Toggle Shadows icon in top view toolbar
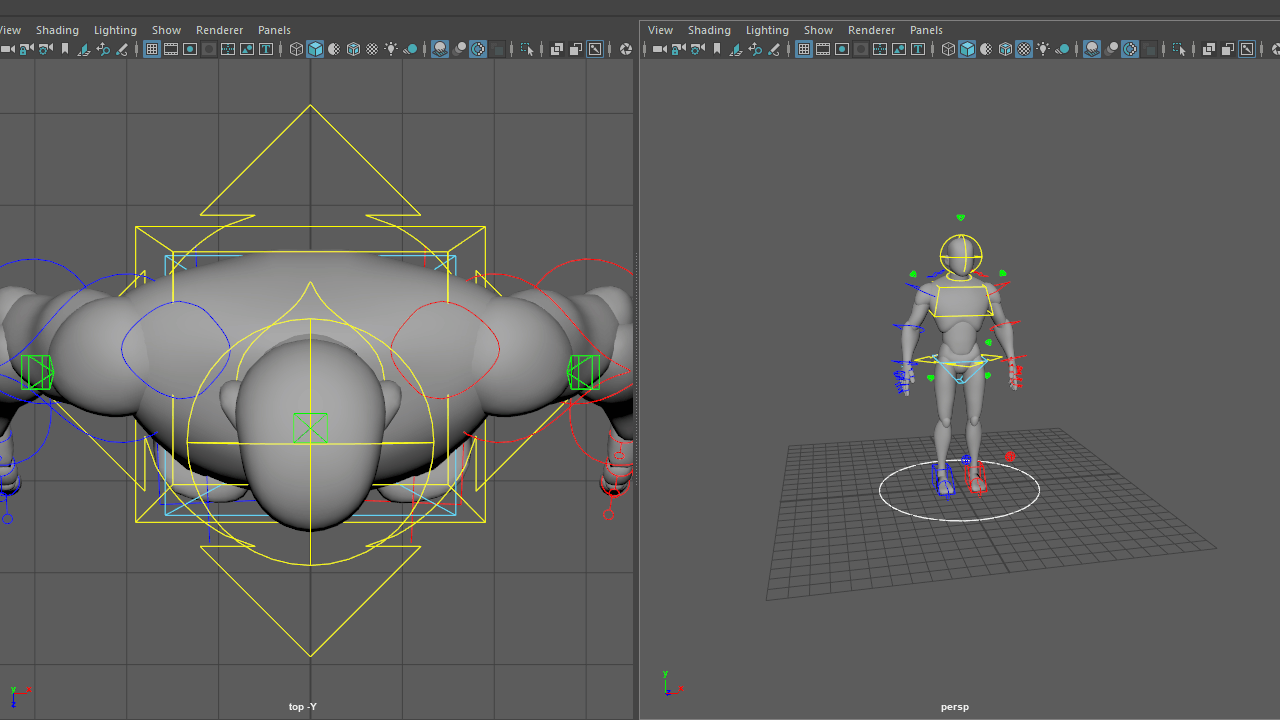Screen dimensions: 1280x720 [410, 49]
